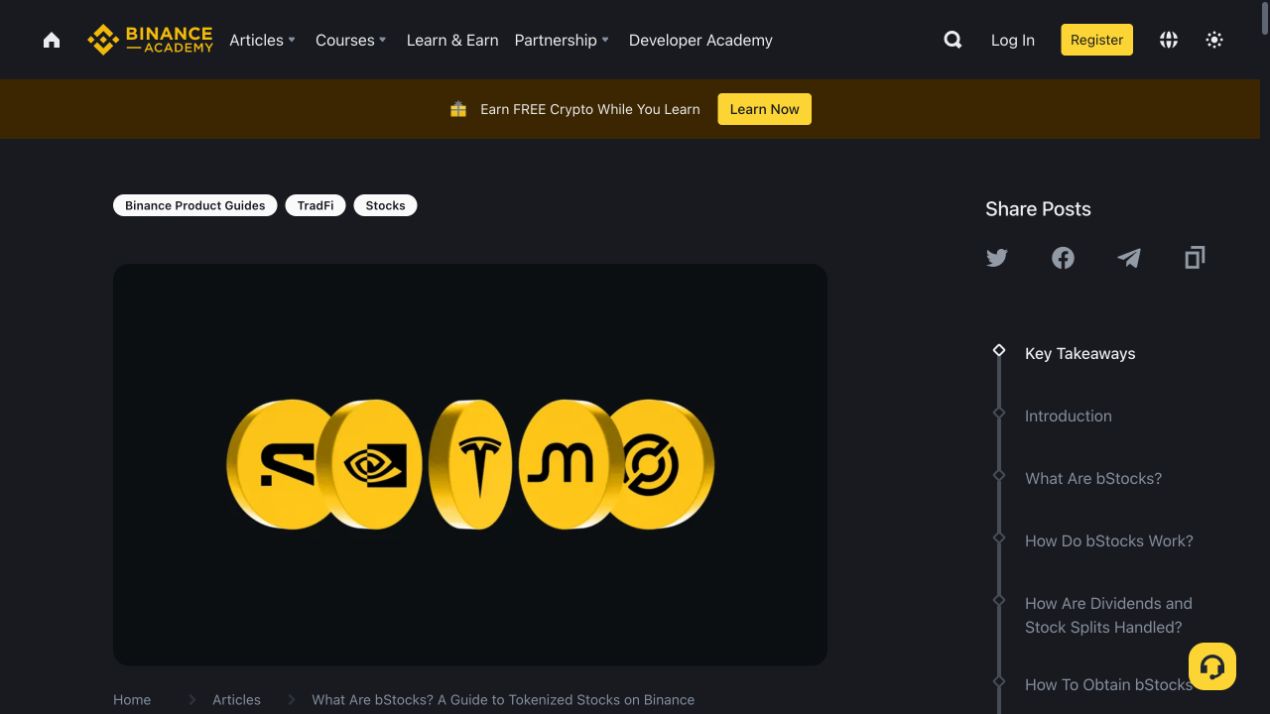Select the TradFi tag

pyautogui.click(x=315, y=205)
